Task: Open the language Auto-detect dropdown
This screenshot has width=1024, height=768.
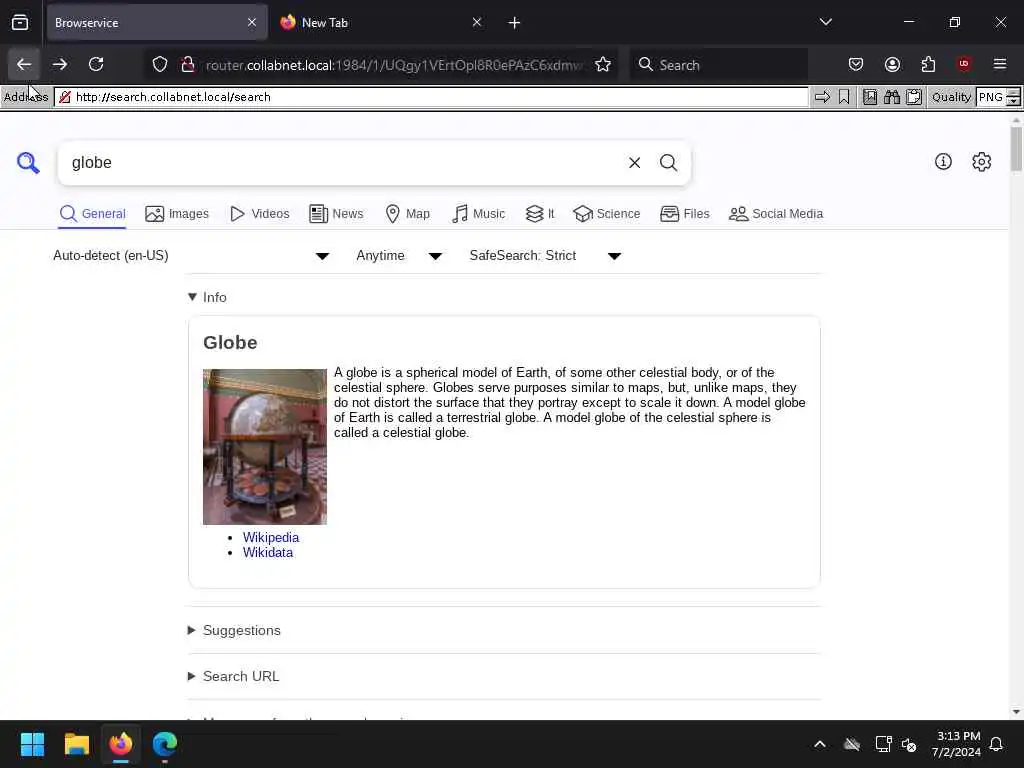Action: click(191, 256)
